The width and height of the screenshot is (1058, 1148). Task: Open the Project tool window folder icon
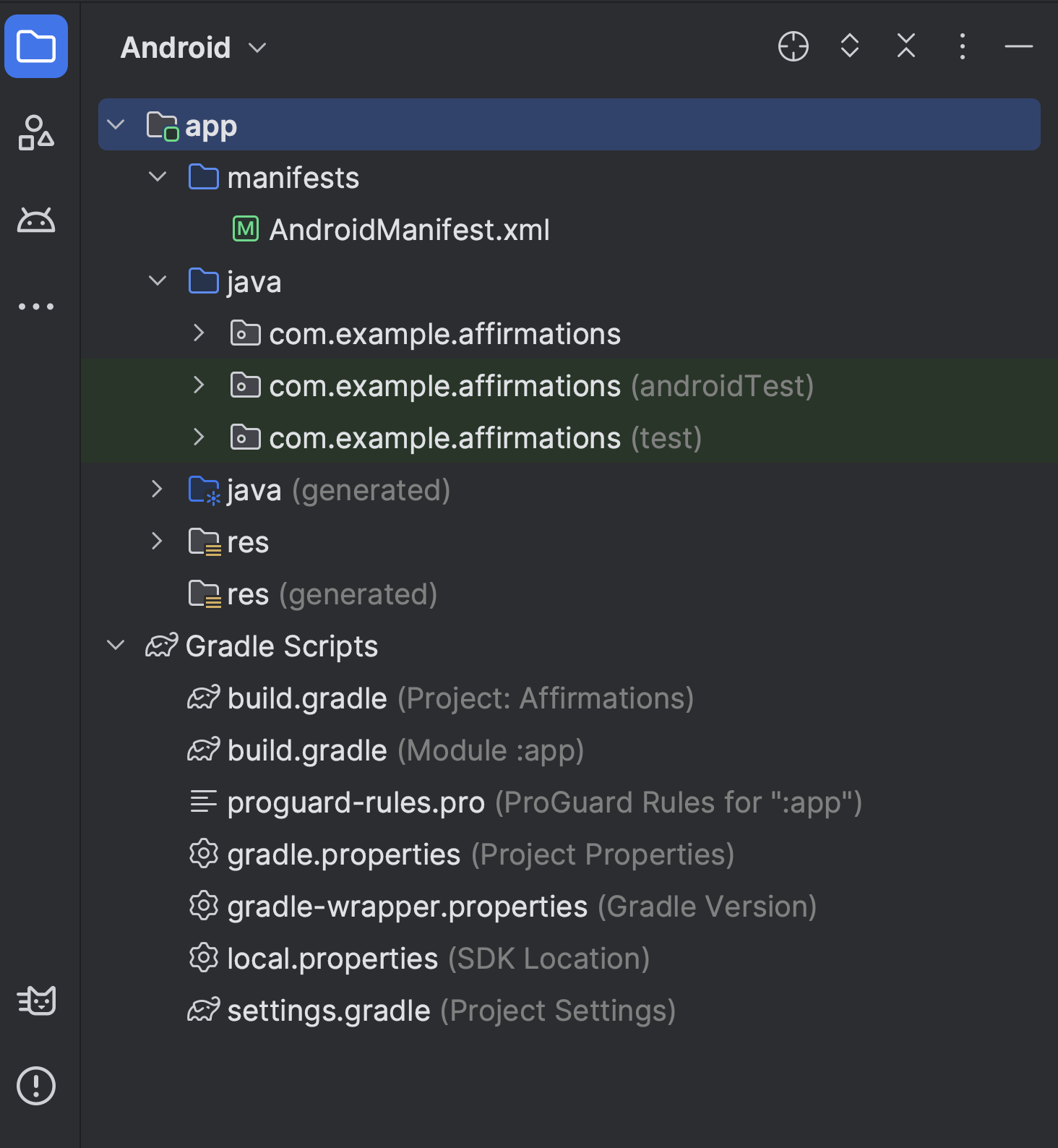(x=36, y=47)
